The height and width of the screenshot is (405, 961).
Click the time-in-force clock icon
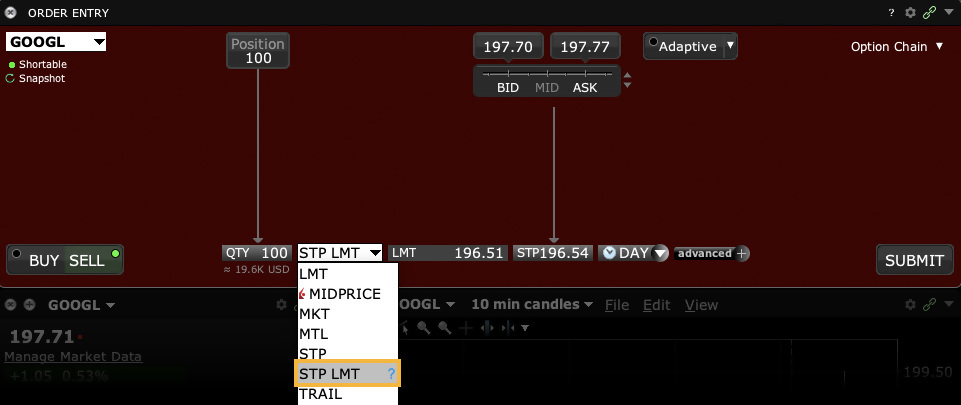[609, 253]
